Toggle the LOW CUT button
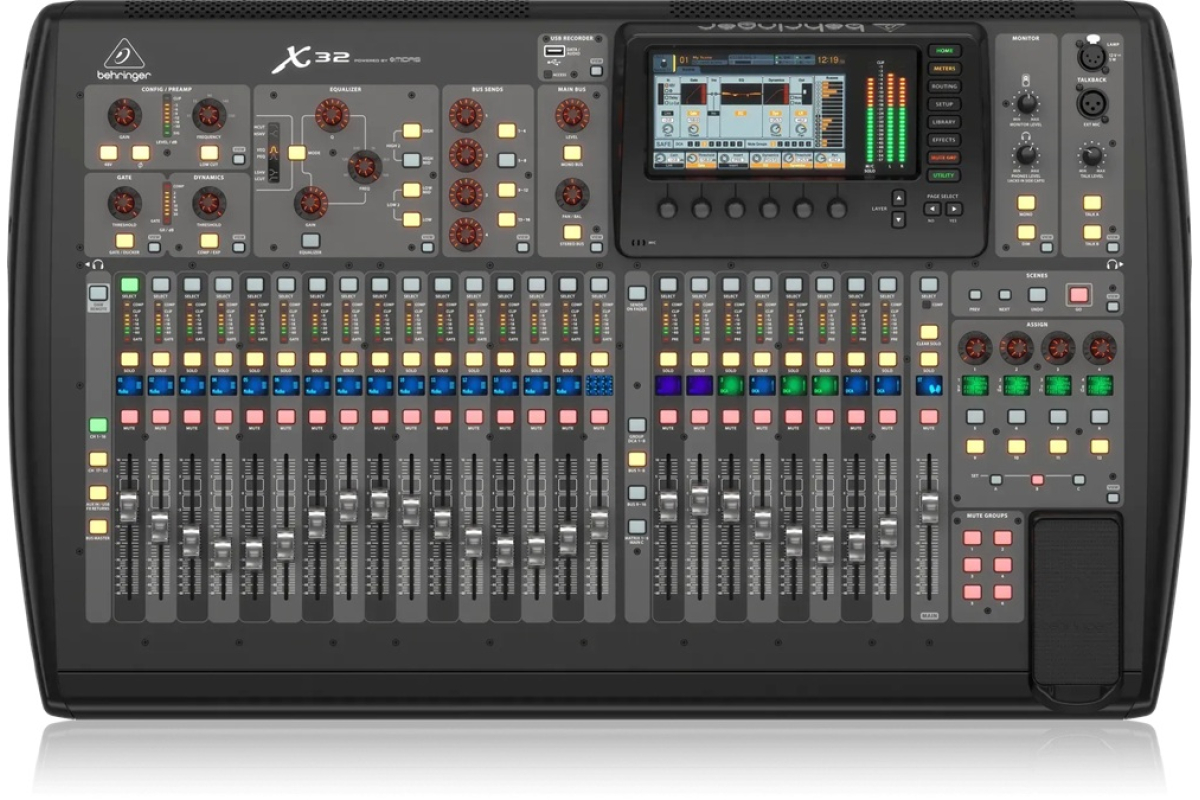 click(x=209, y=153)
